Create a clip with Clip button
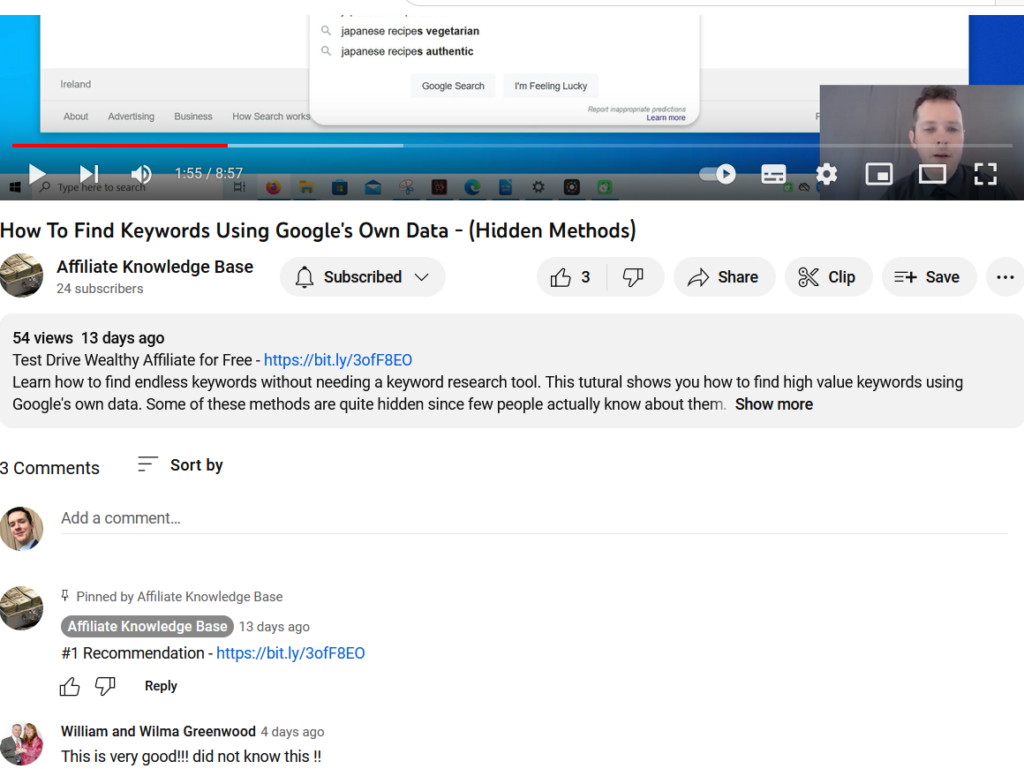 point(828,277)
